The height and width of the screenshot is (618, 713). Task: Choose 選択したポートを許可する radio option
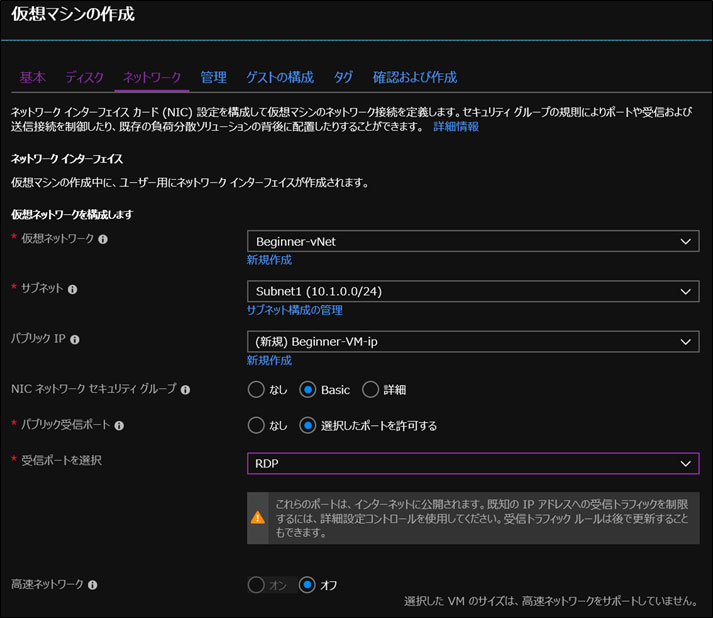(308, 425)
